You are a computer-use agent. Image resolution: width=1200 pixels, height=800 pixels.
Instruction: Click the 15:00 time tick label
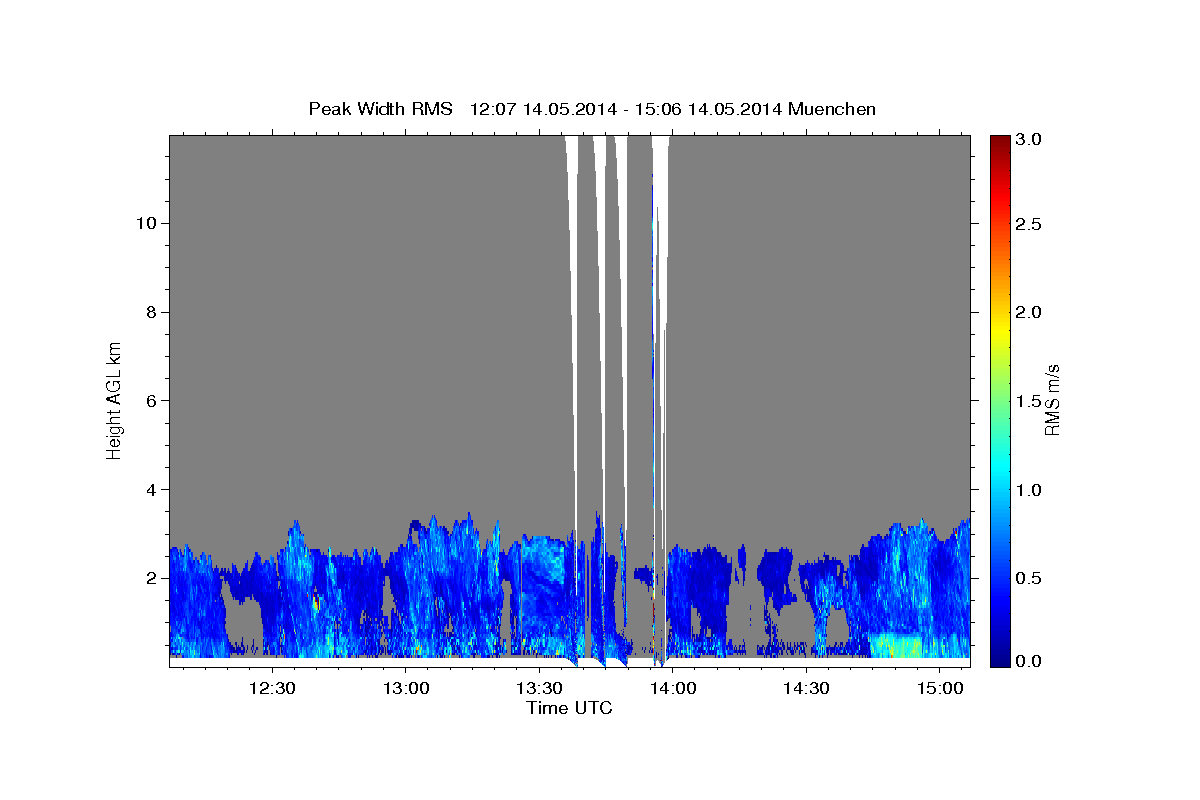[940, 688]
